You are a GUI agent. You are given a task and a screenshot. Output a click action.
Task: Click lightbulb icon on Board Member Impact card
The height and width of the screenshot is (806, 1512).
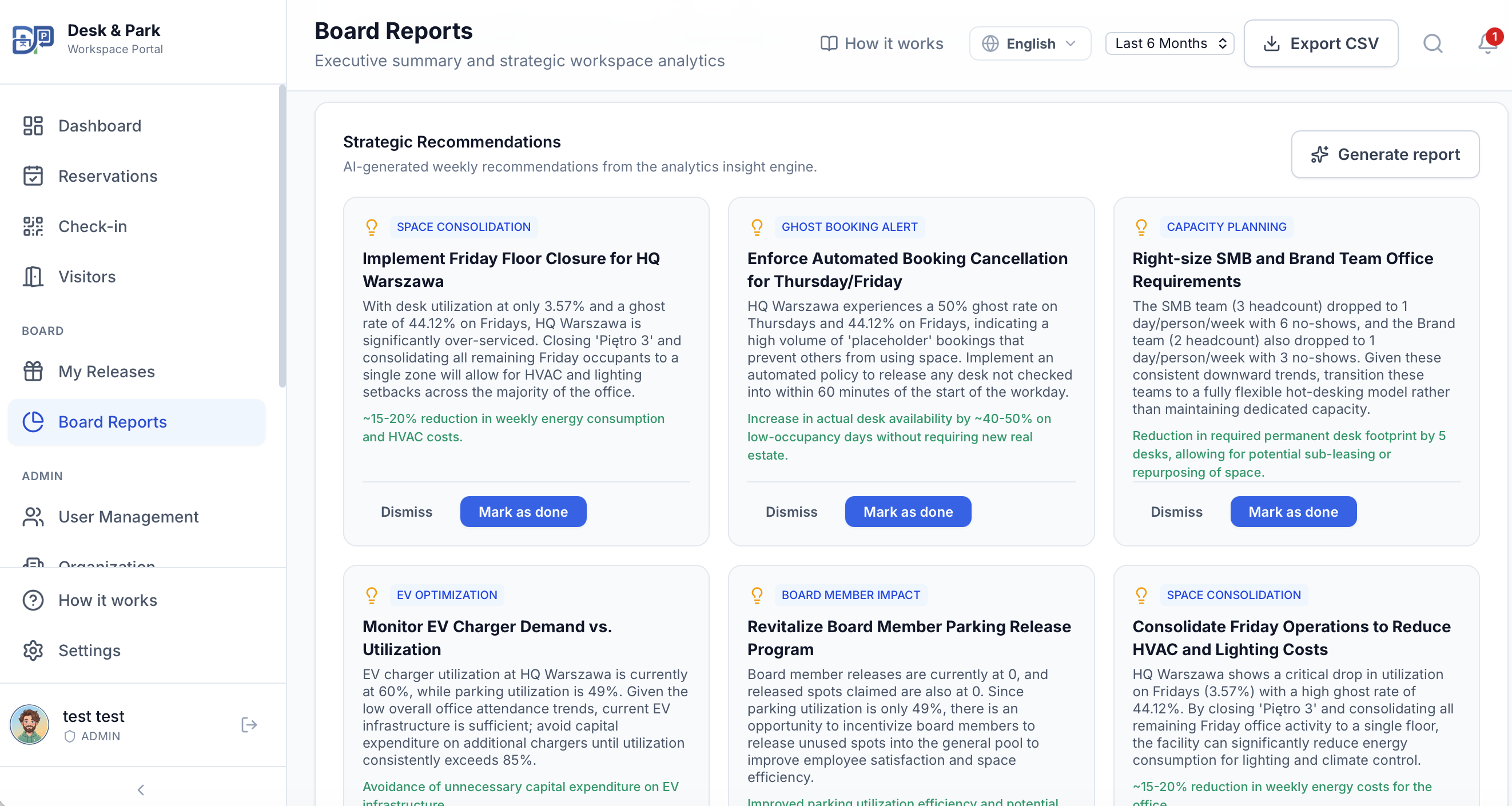tap(757, 596)
